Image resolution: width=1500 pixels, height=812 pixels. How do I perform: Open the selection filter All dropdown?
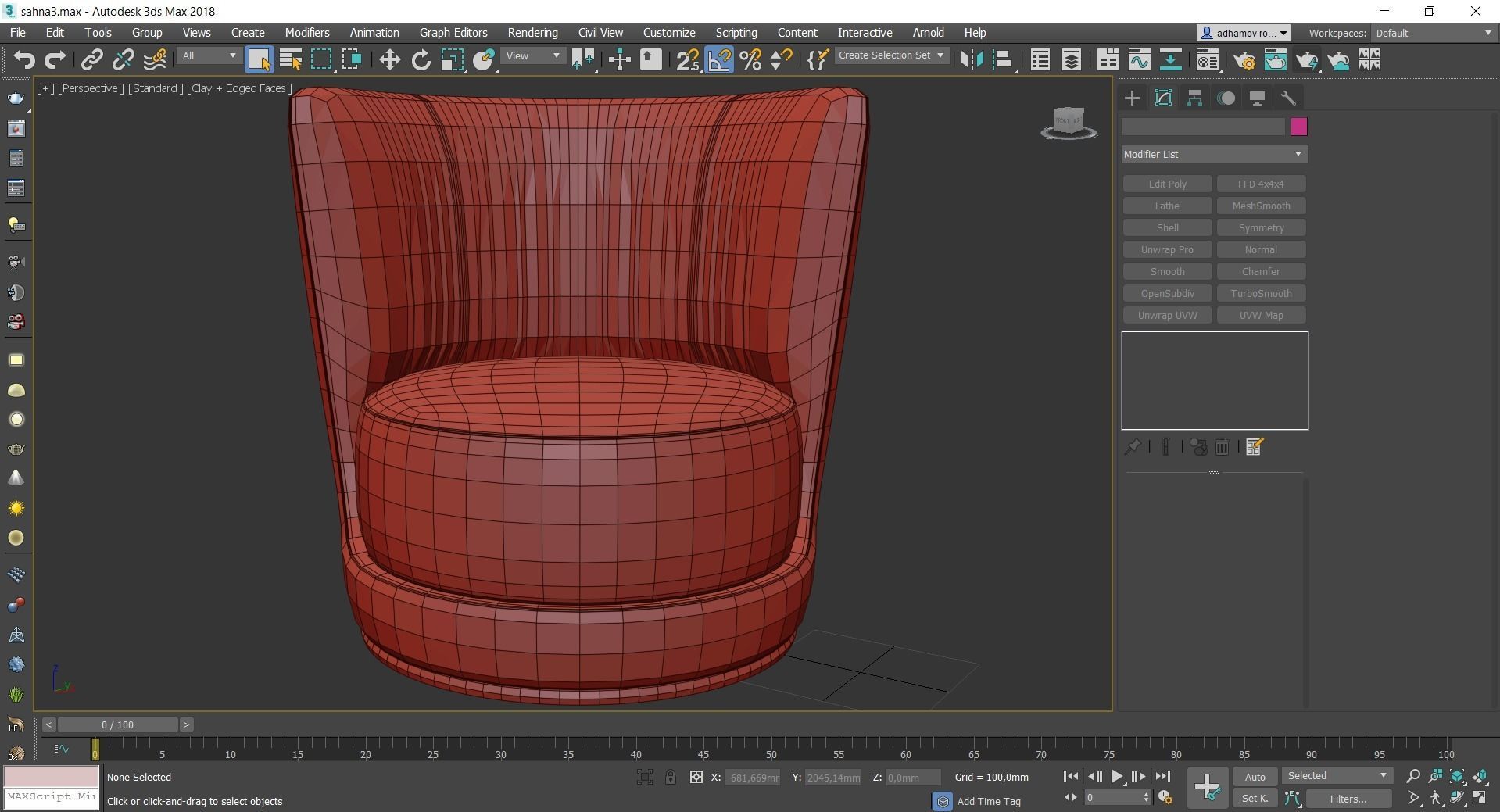[x=208, y=56]
